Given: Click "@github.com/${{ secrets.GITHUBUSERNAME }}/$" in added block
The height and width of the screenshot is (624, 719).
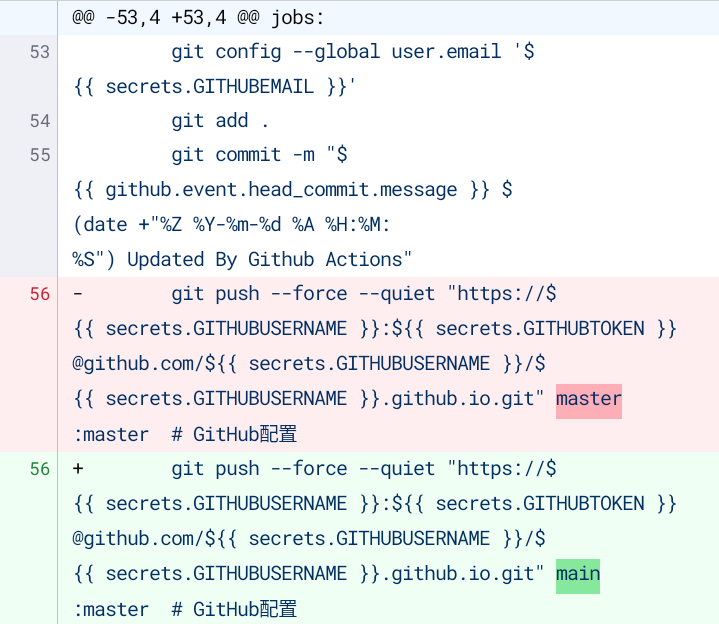Looking at the screenshot, I should (309, 539).
